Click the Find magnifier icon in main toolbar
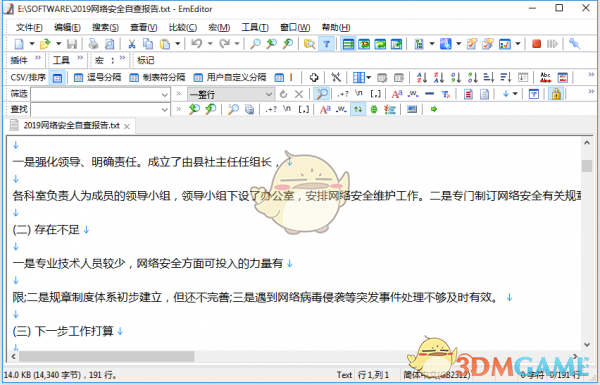600x385 pixels. (255, 44)
